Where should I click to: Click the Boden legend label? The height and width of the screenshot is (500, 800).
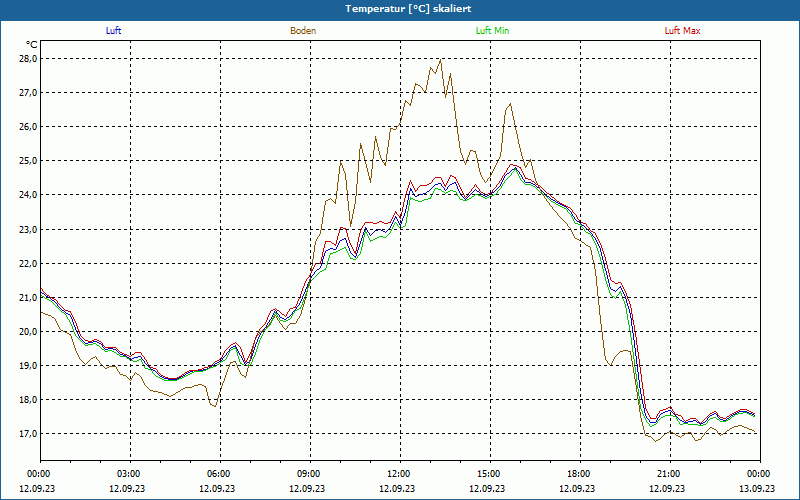(x=303, y=31)
